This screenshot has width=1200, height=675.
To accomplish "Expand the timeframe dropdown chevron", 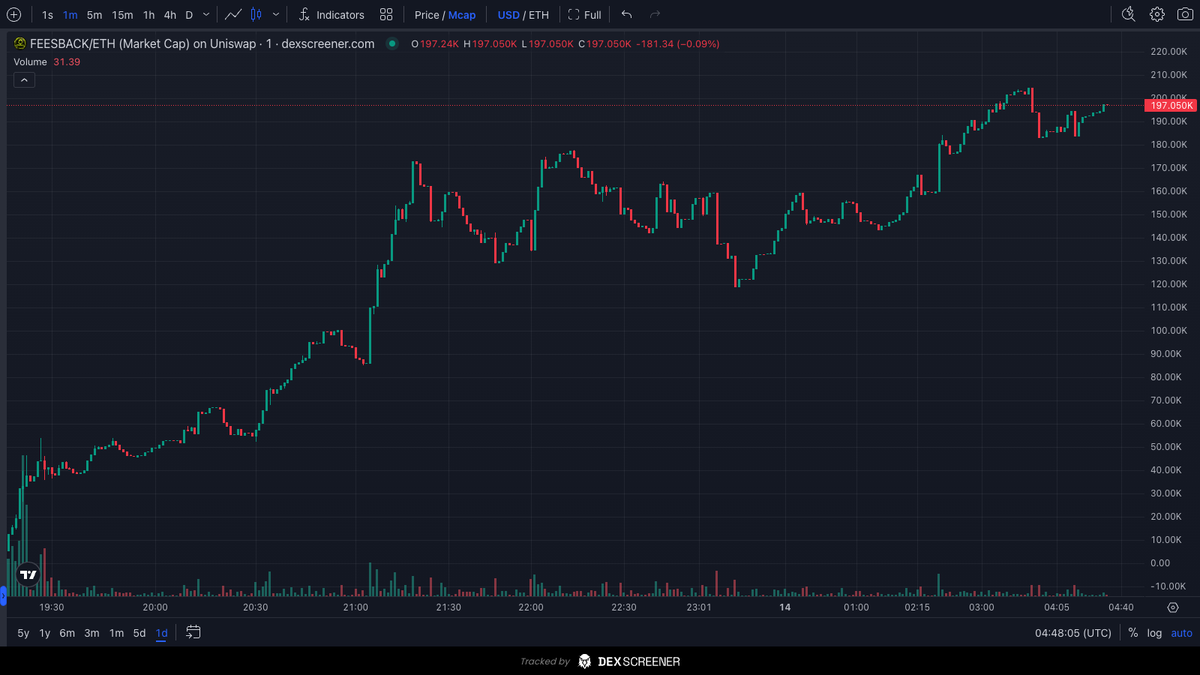I will (206, 15).
